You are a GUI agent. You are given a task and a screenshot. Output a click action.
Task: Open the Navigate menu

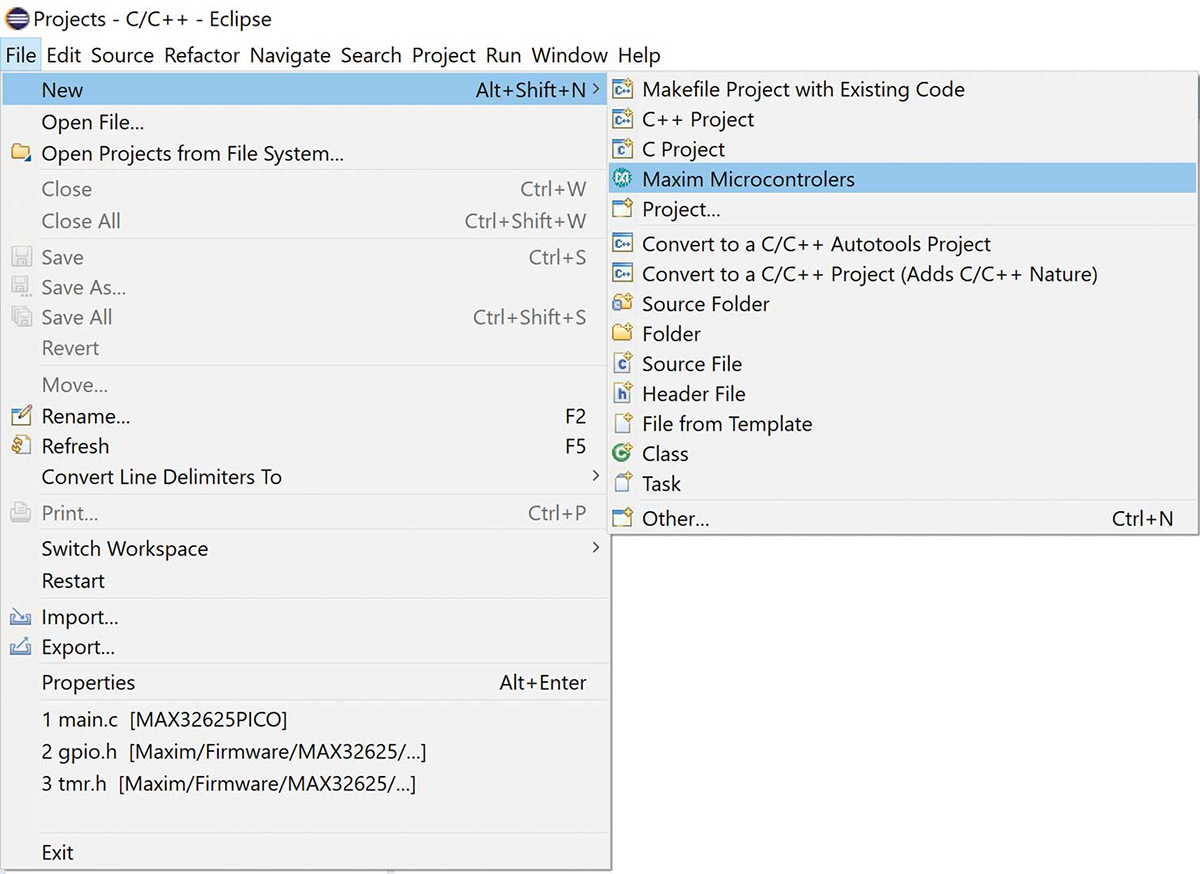tap(290, 55)
